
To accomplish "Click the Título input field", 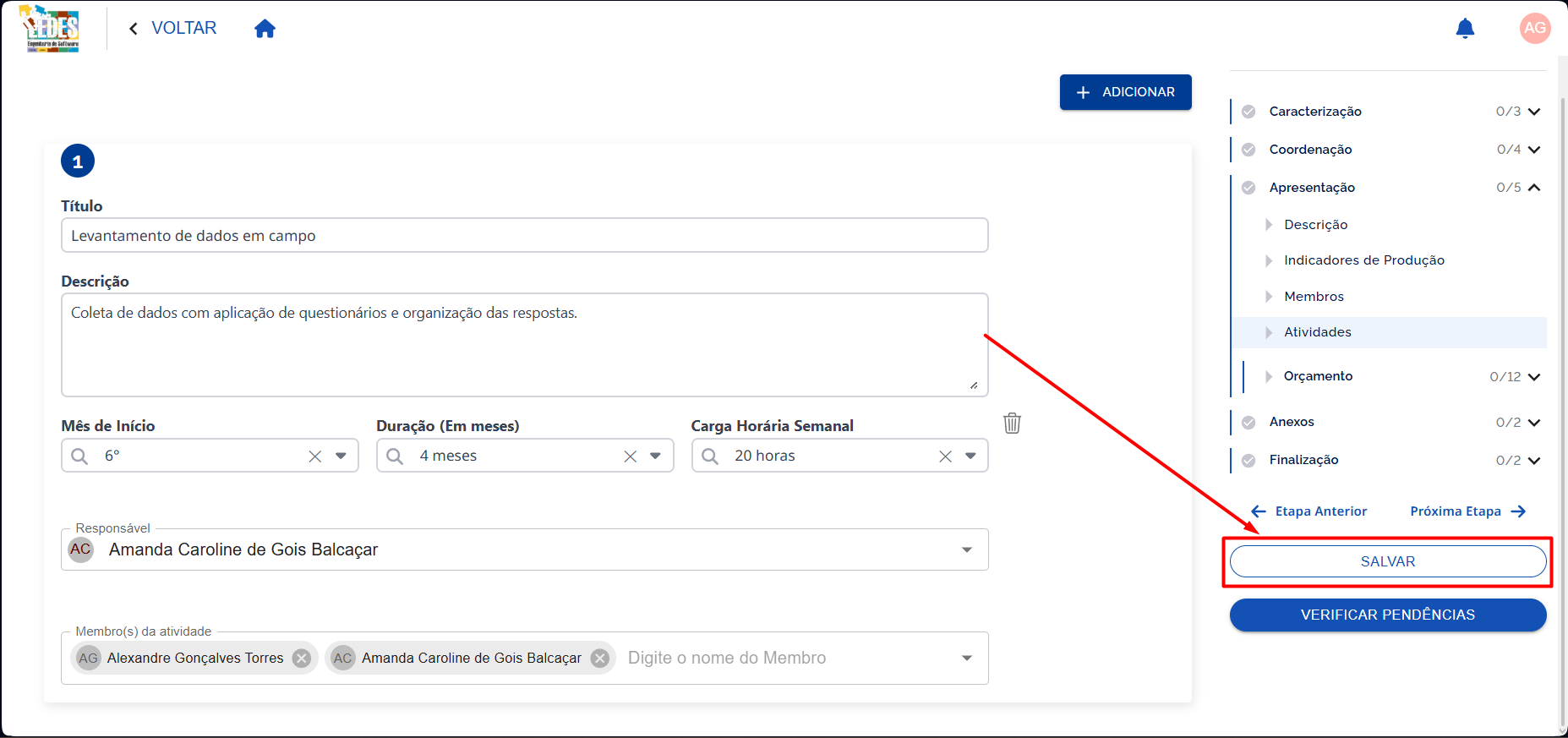I will coord(525,235).
